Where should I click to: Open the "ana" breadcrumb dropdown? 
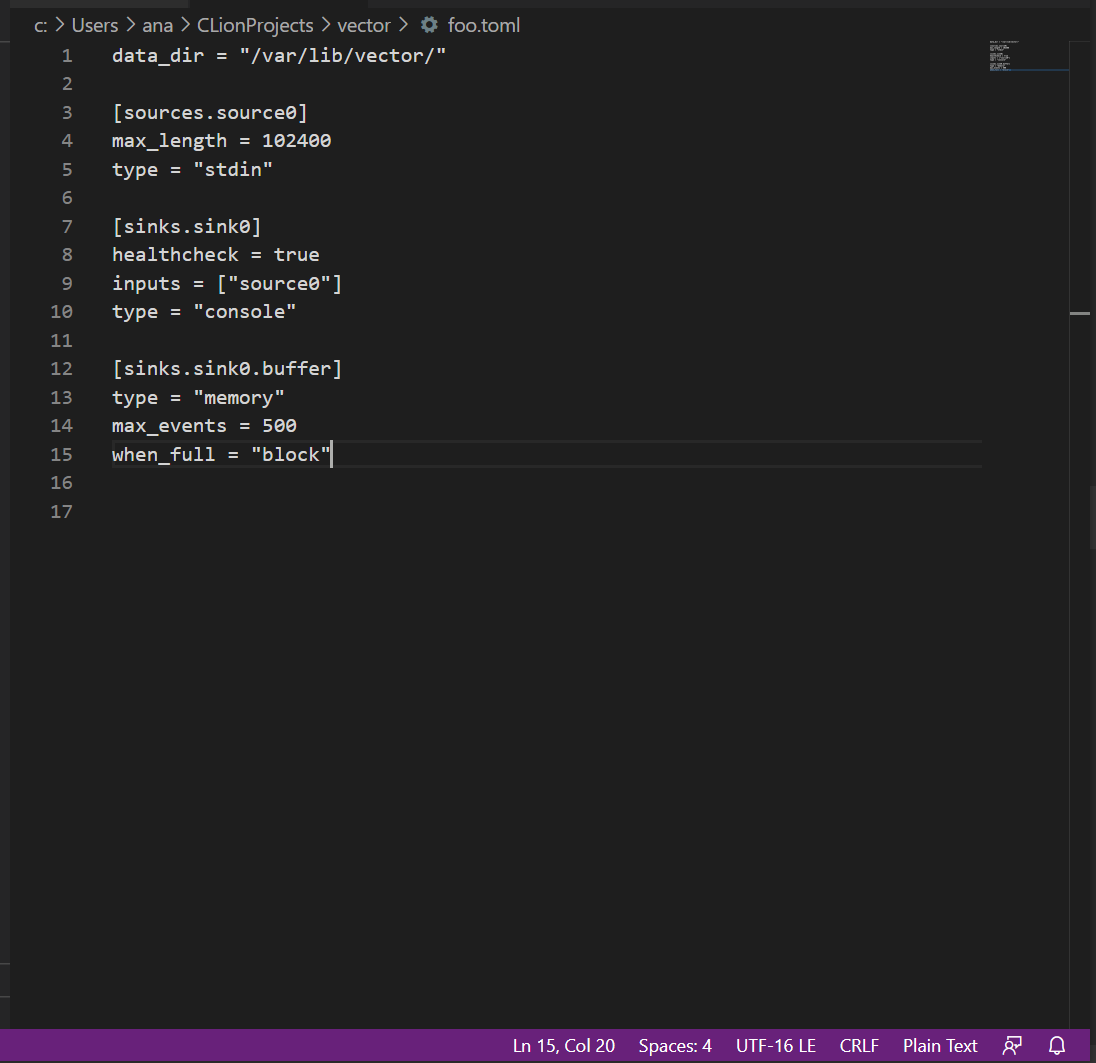(x=157, y=25)
